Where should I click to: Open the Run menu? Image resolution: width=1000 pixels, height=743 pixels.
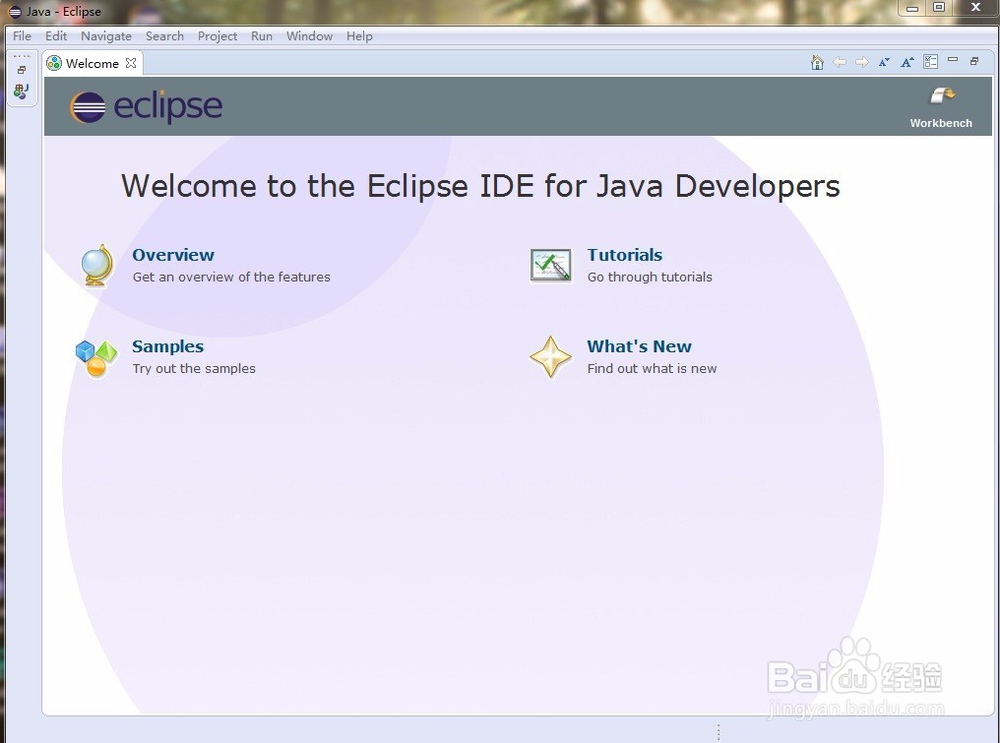pos(261,36)
